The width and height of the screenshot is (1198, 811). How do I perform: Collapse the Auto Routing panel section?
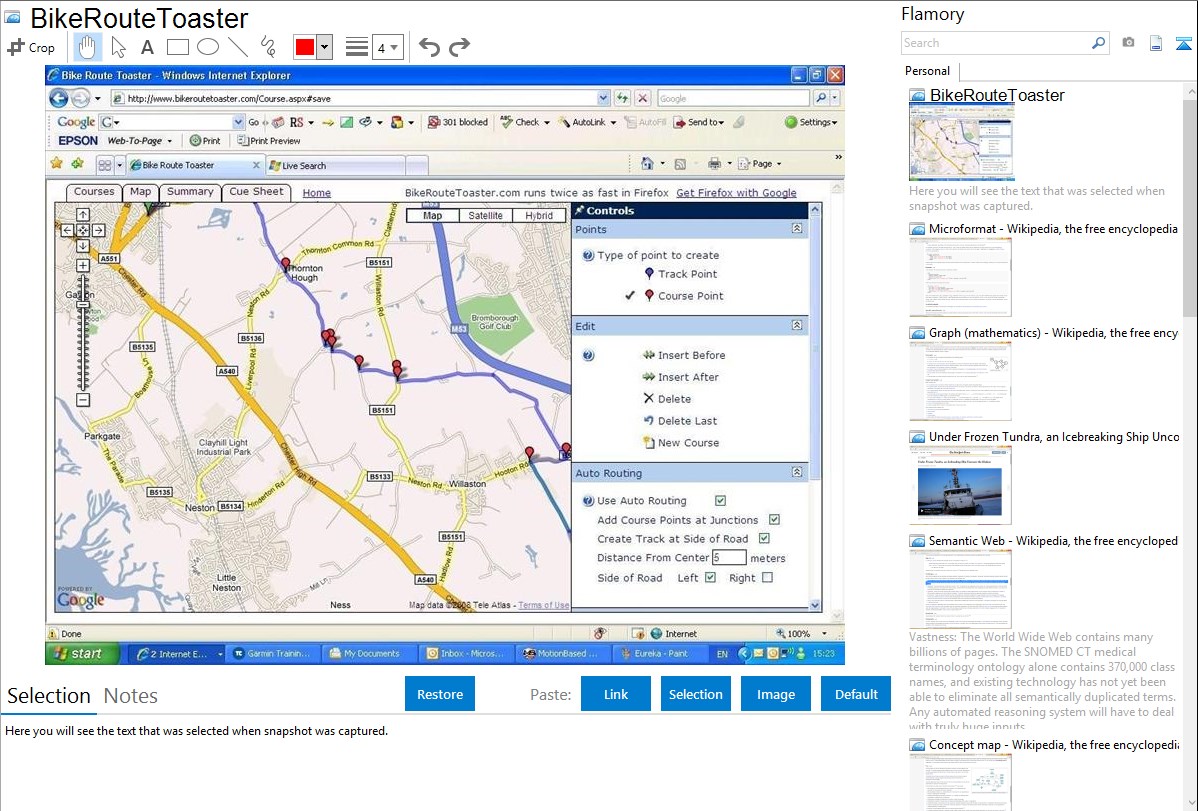click(x=797, y=472)
